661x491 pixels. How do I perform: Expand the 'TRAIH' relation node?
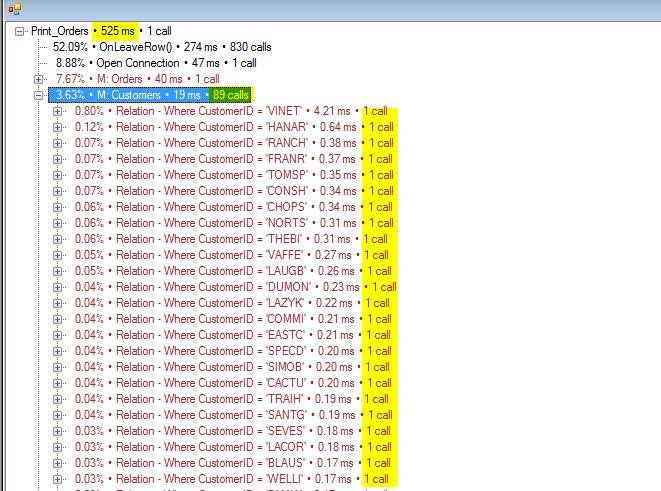57,400
